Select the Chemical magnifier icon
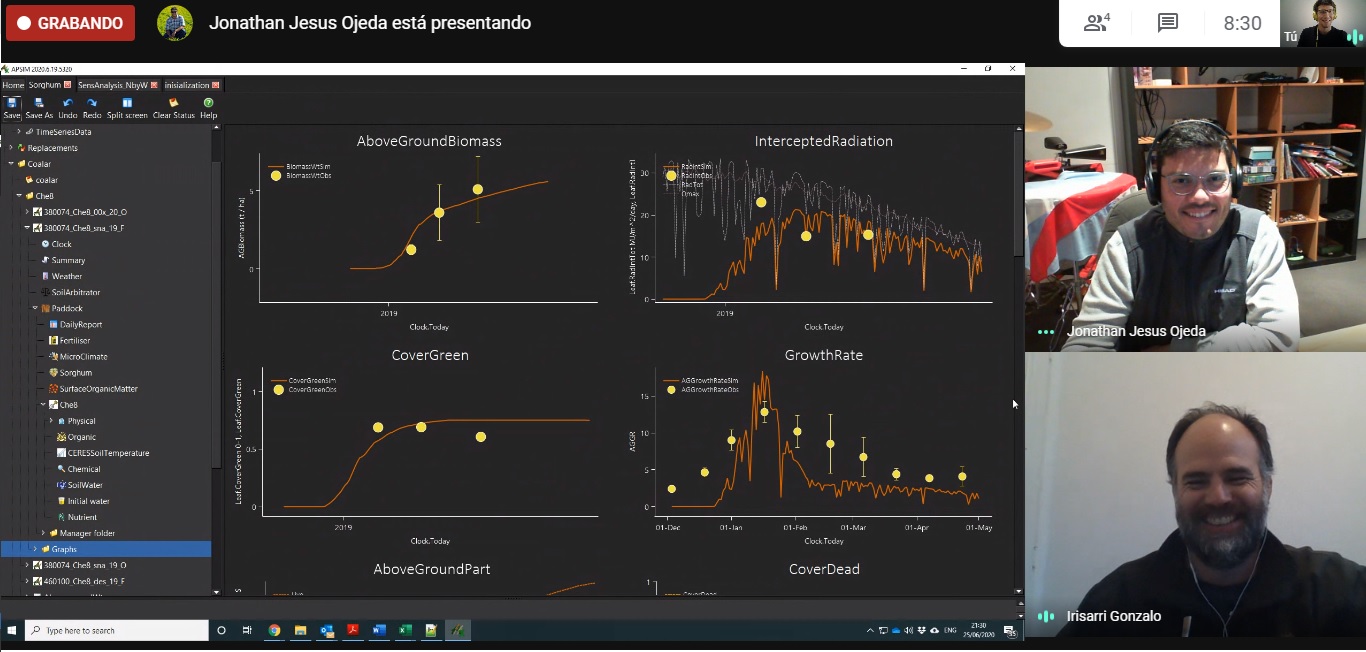Image resolution: width=1366 pixels, height=652 pixels. click(61, 469)
